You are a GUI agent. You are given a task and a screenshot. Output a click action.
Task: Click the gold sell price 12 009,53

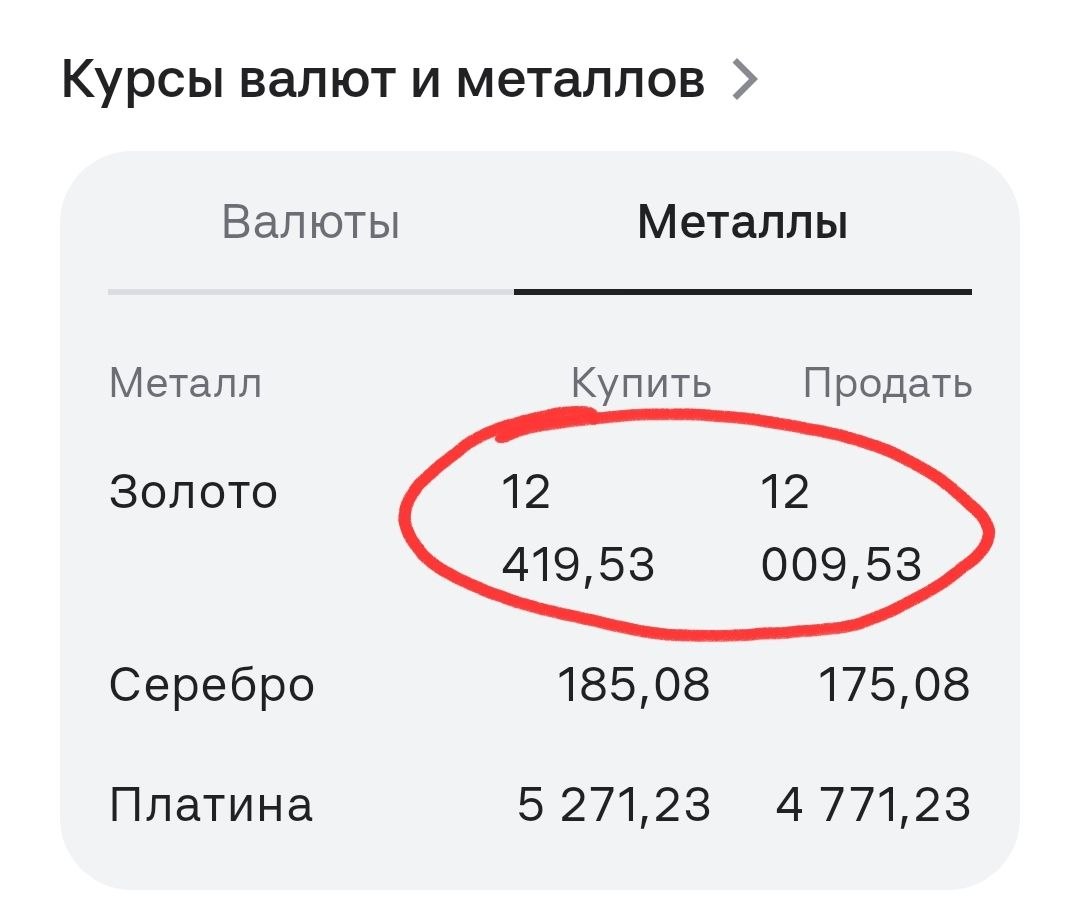point(840,528)
